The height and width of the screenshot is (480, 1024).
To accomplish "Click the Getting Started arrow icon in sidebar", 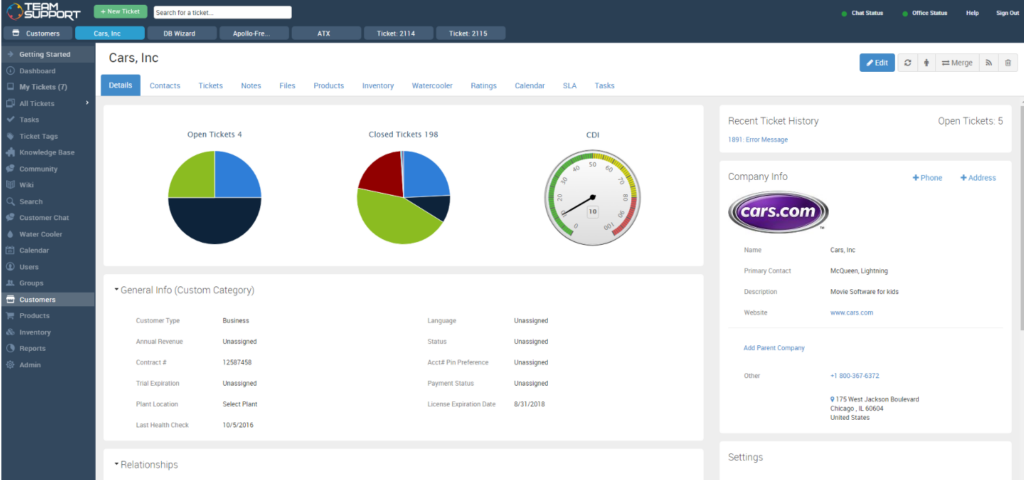I will [x=10, y=55].
